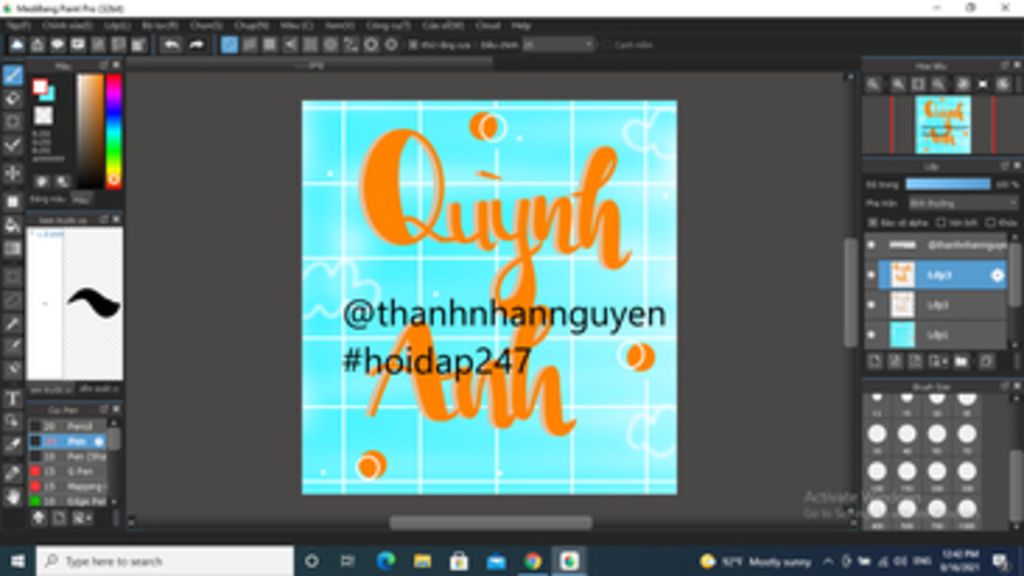This screenshot has height=576, width=1024.
Task: Open the Lớp layer menu
Action: click(118, 25)
